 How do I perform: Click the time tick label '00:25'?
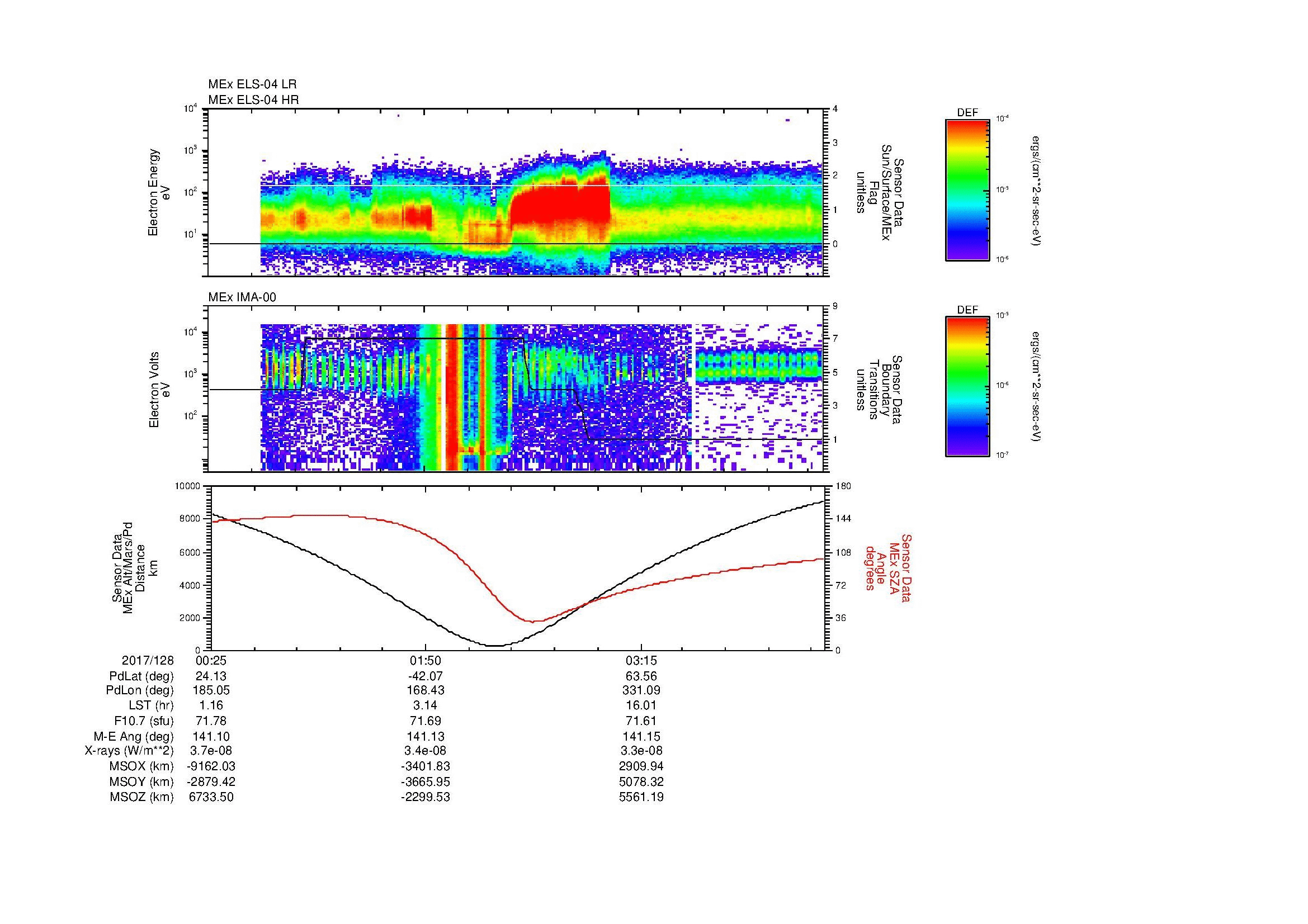pyautogui.click(x=211, y=661)
